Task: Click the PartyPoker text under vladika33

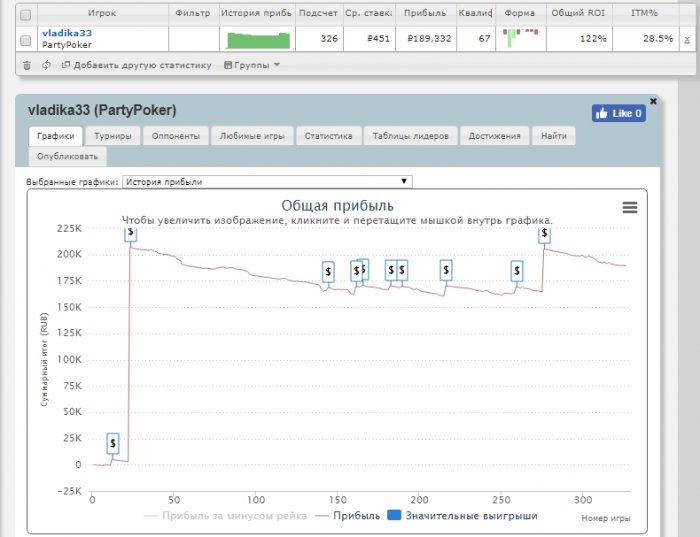Action: (67, 45)
